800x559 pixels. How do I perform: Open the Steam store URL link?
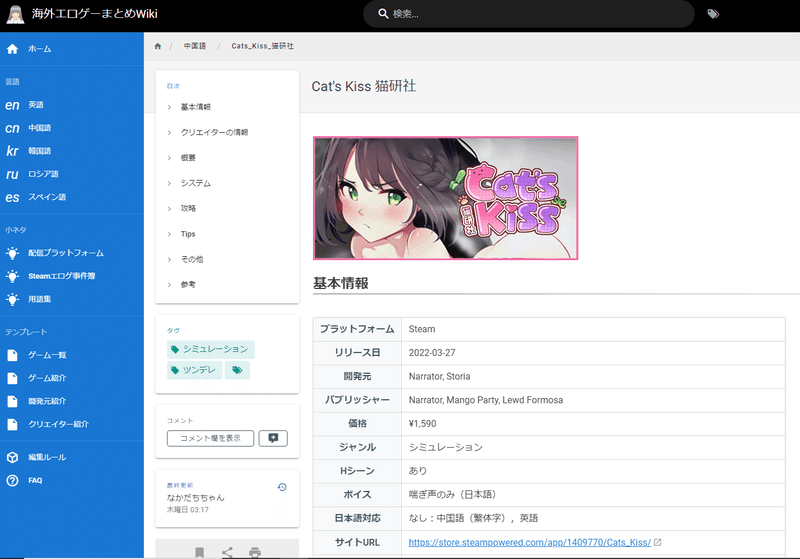click(x=530, y=542)
